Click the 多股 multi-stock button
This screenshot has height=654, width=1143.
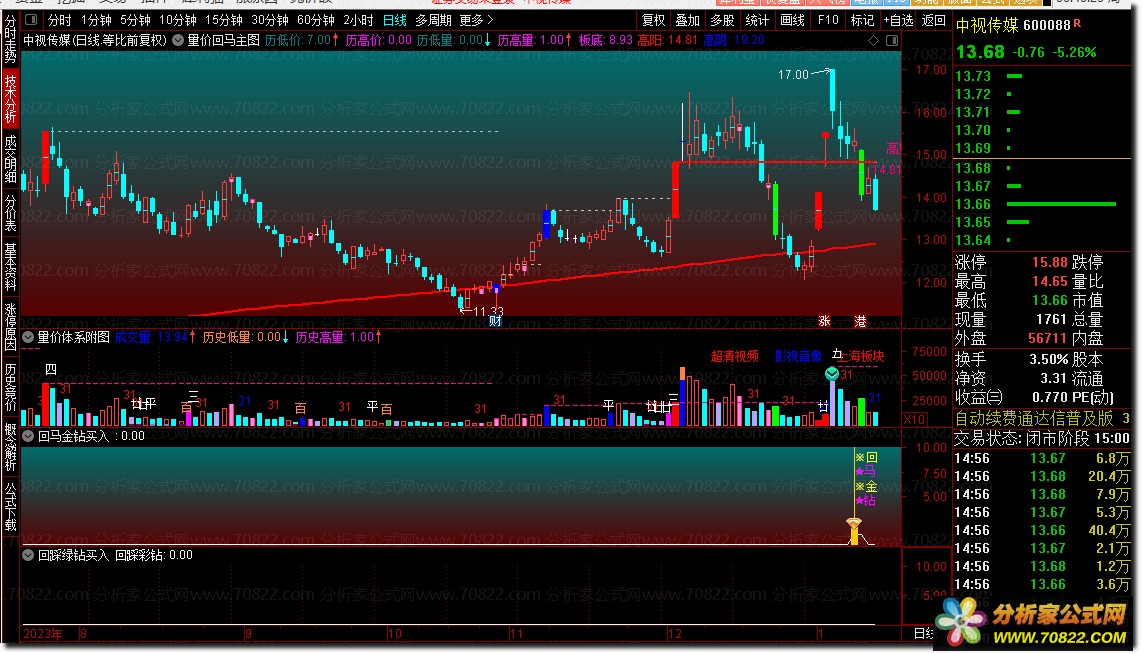(722, 20)
